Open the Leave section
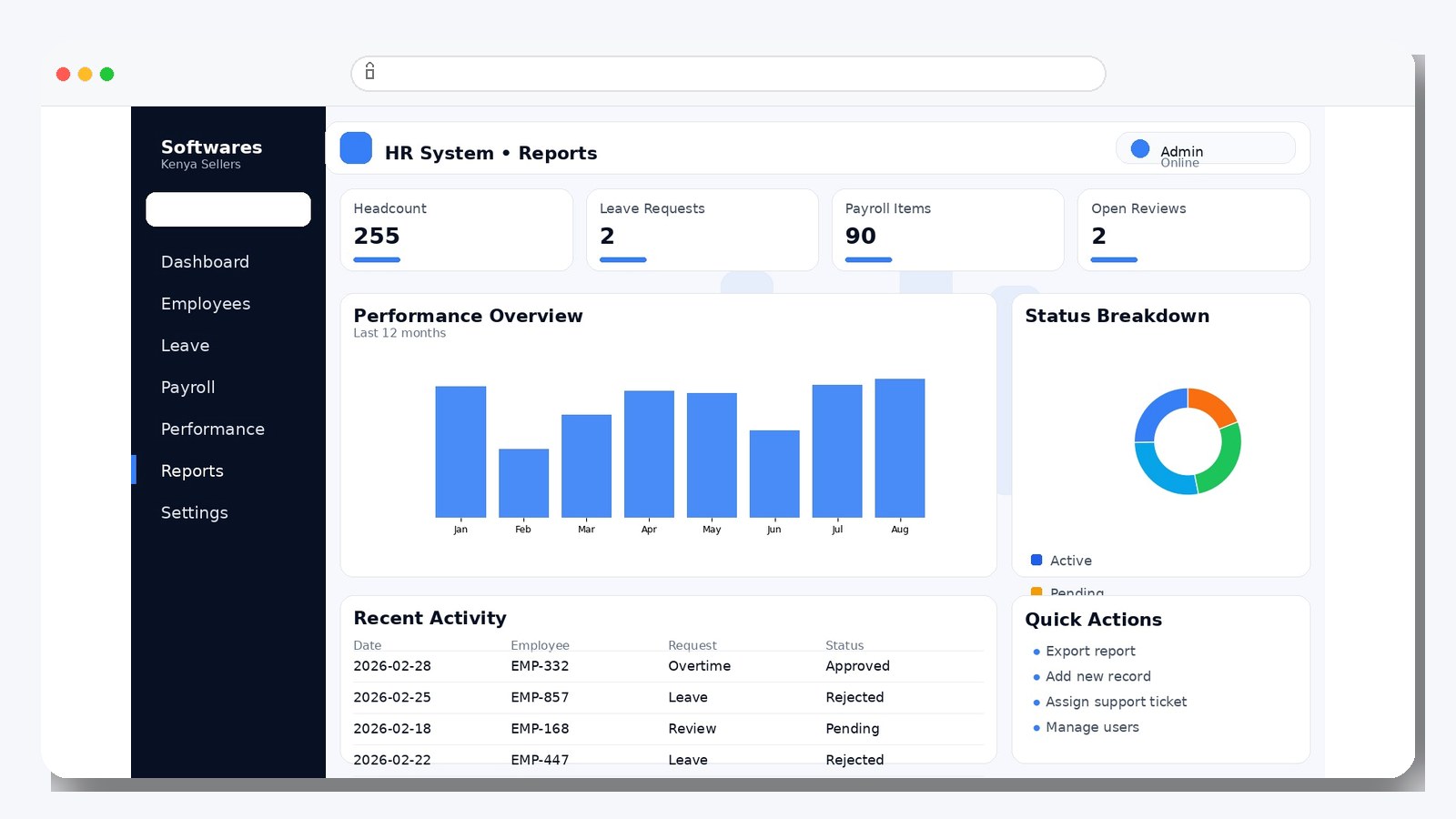1456x819 pixels. 185,345
